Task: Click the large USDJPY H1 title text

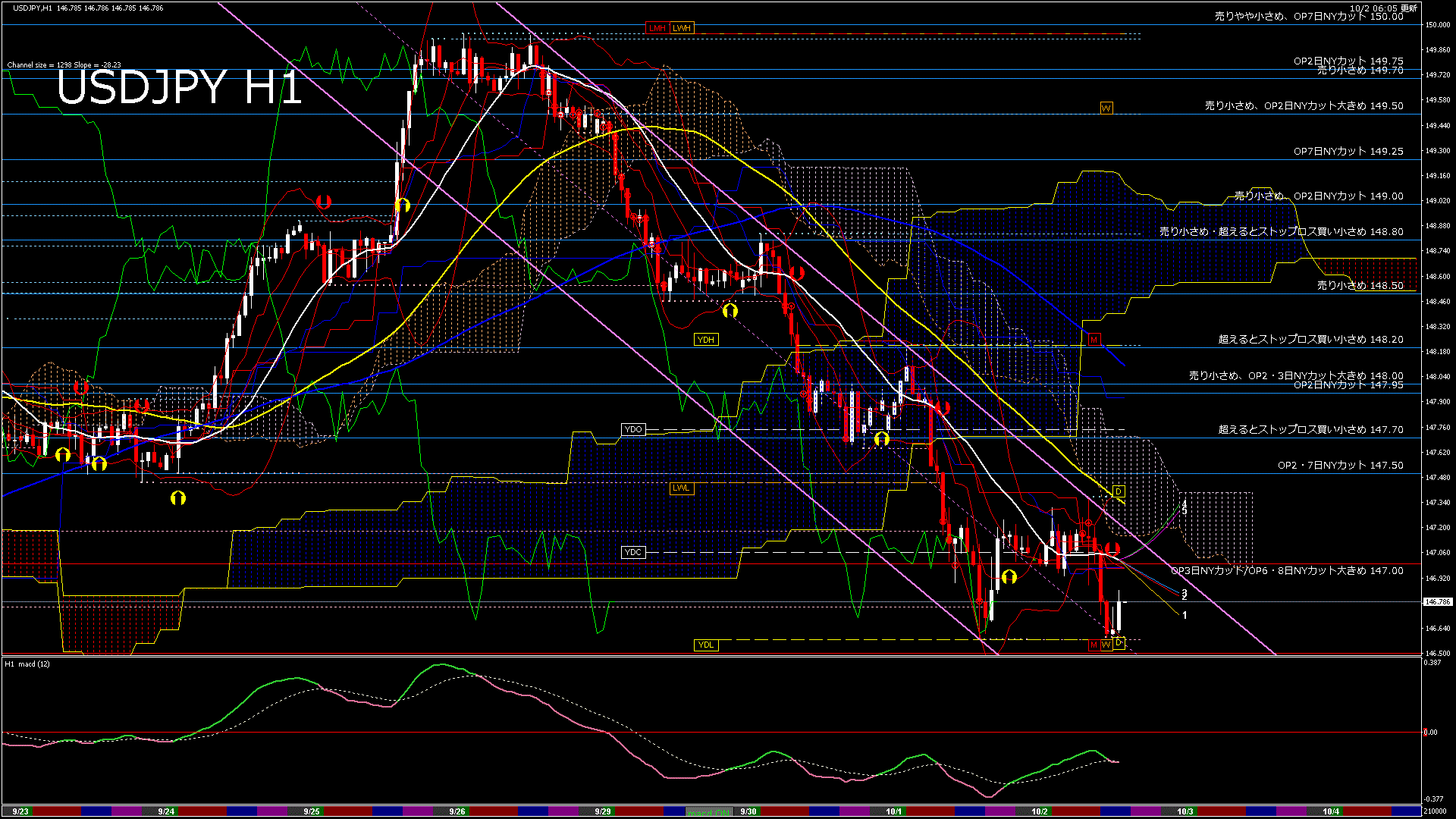Action: [179, 87]
